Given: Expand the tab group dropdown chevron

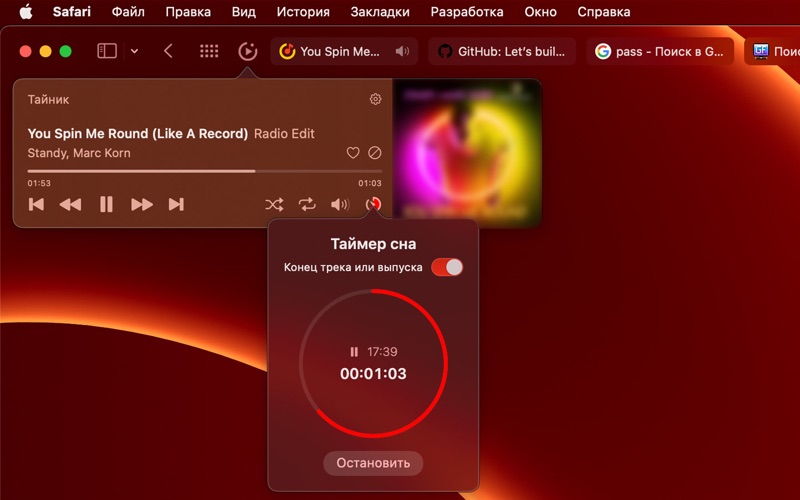Looking at the screenshot, I should [134, 51].
